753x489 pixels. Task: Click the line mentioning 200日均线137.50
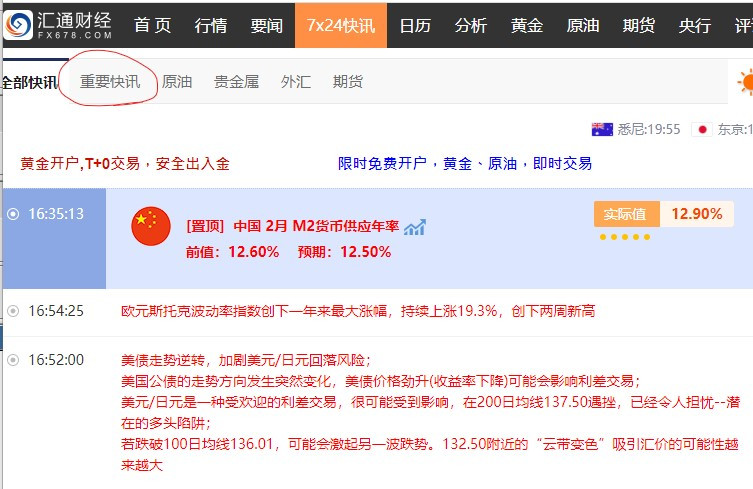coord(430,402)
